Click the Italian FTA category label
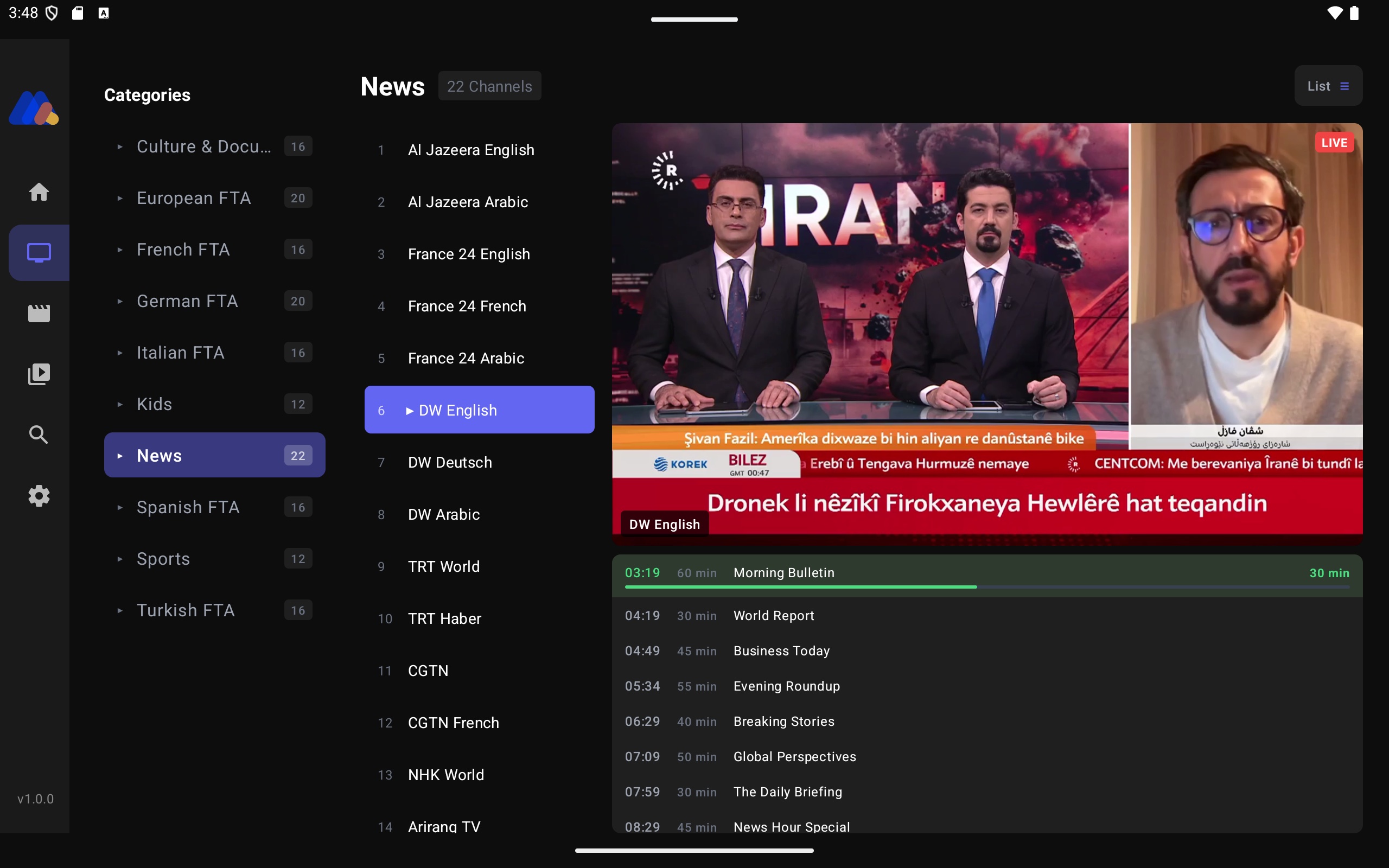1389x868 pixels. pyautogui.click(x=180, y=353)
